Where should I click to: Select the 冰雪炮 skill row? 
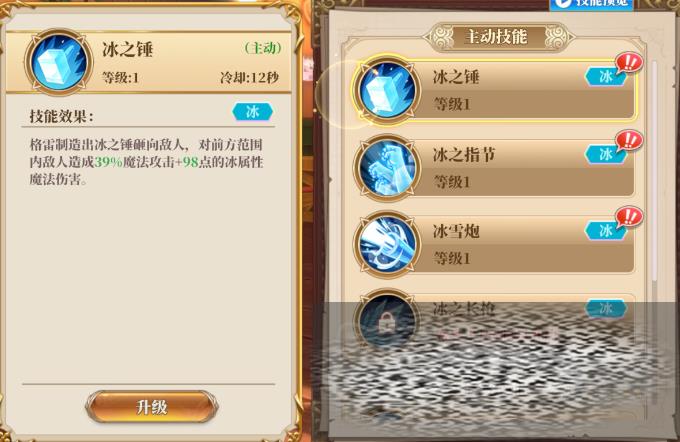pyautogui.click(x=494, y=245)
